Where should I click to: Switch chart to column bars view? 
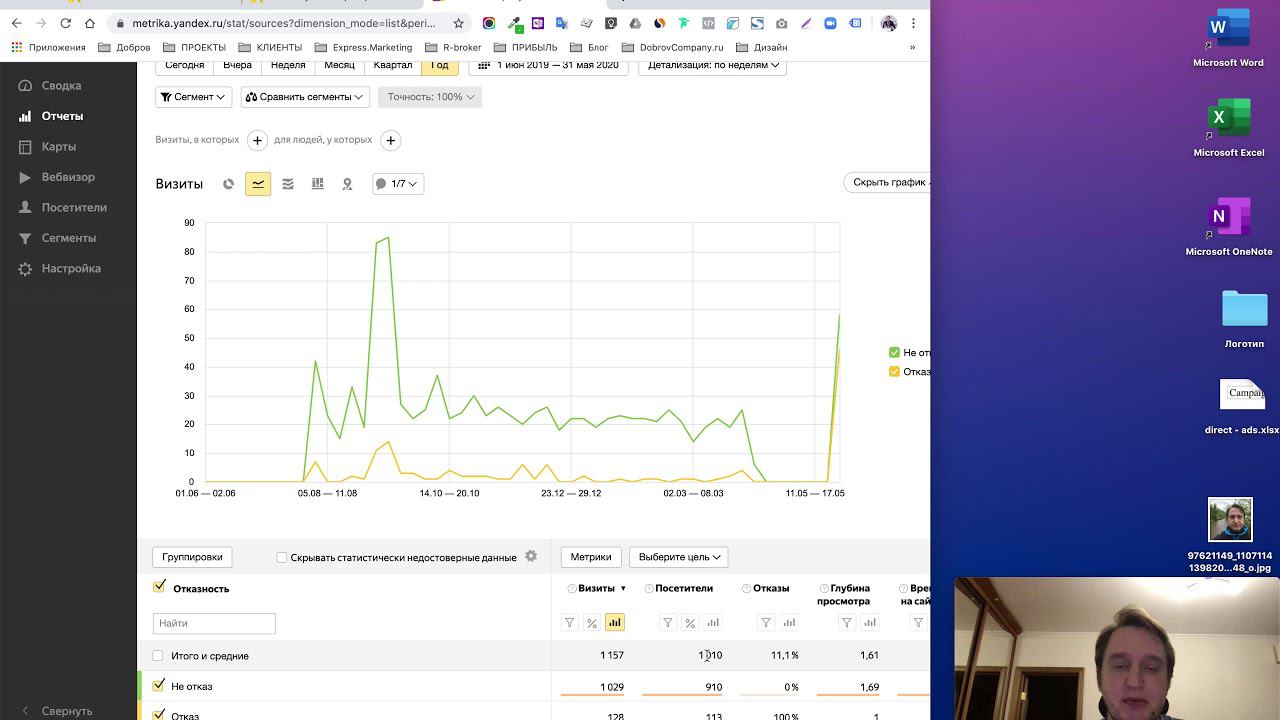[x=318, y=184]
